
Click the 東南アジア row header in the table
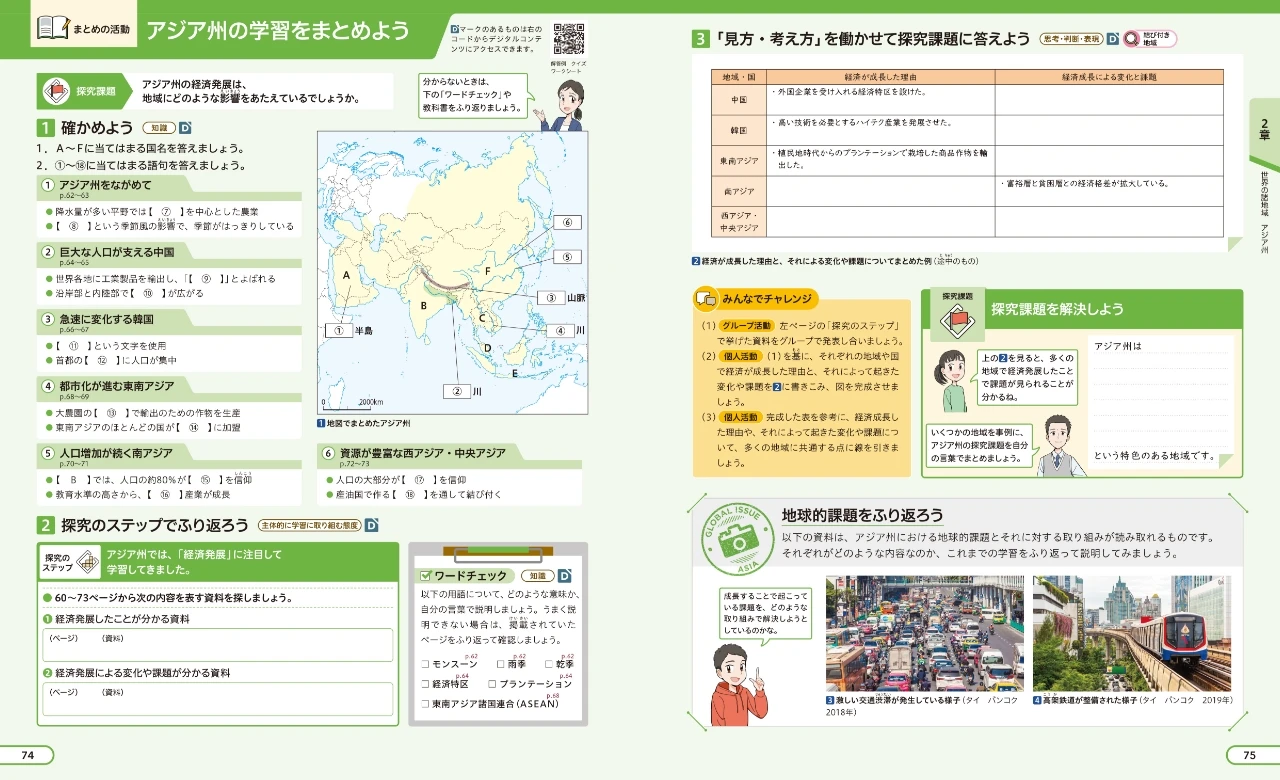point(739,161)
